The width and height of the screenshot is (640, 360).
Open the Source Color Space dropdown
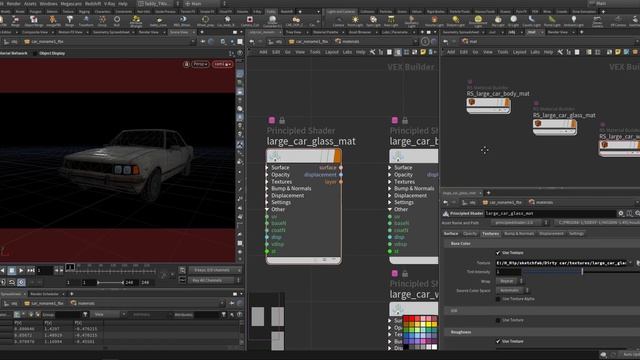click(512, 290)
